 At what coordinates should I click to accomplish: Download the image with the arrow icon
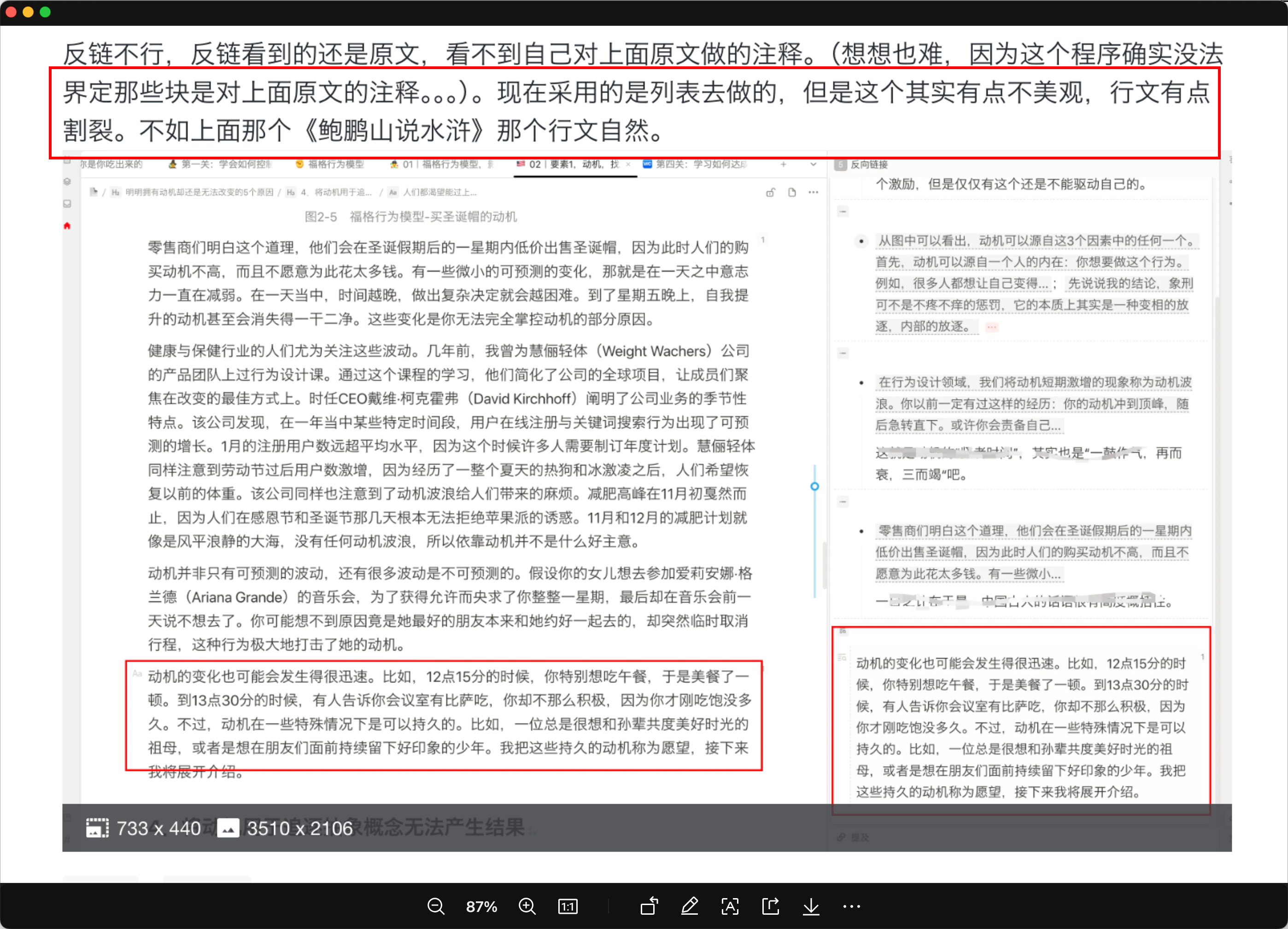point(811,906)
